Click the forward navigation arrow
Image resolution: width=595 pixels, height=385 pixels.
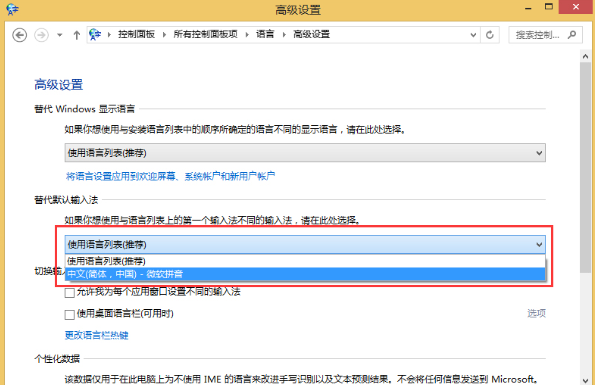click(41, 35)
